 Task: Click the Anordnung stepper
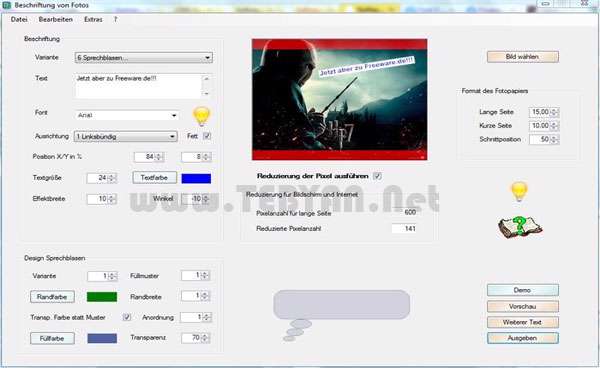(196, 317)
